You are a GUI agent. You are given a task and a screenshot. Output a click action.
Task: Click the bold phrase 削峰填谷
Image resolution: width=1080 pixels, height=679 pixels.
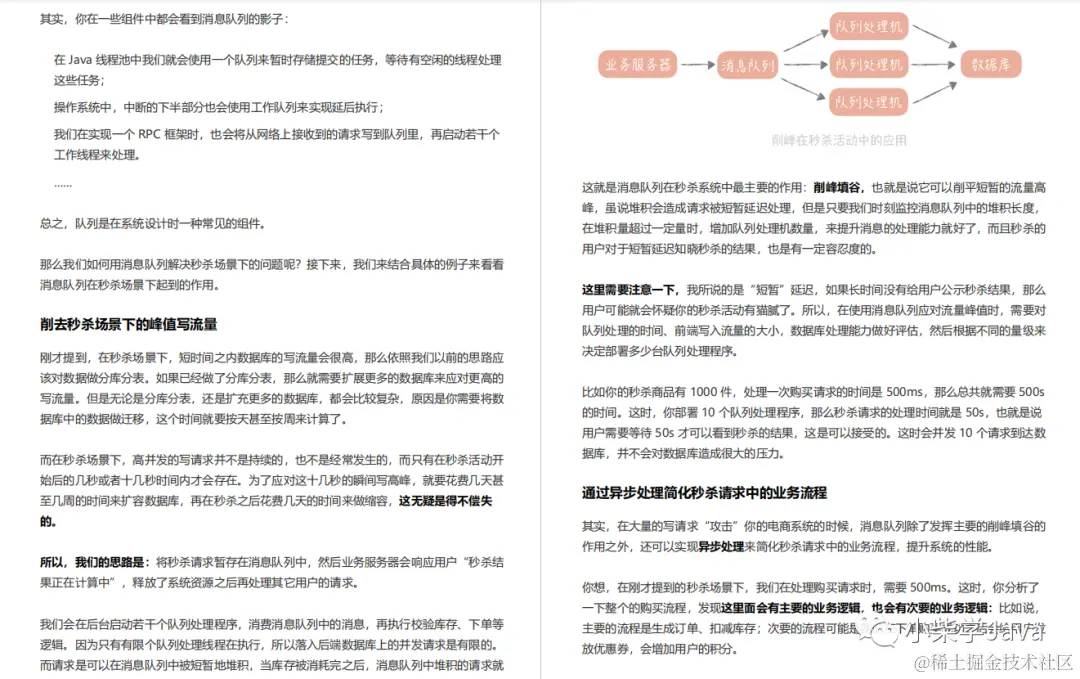coord(837,187)
